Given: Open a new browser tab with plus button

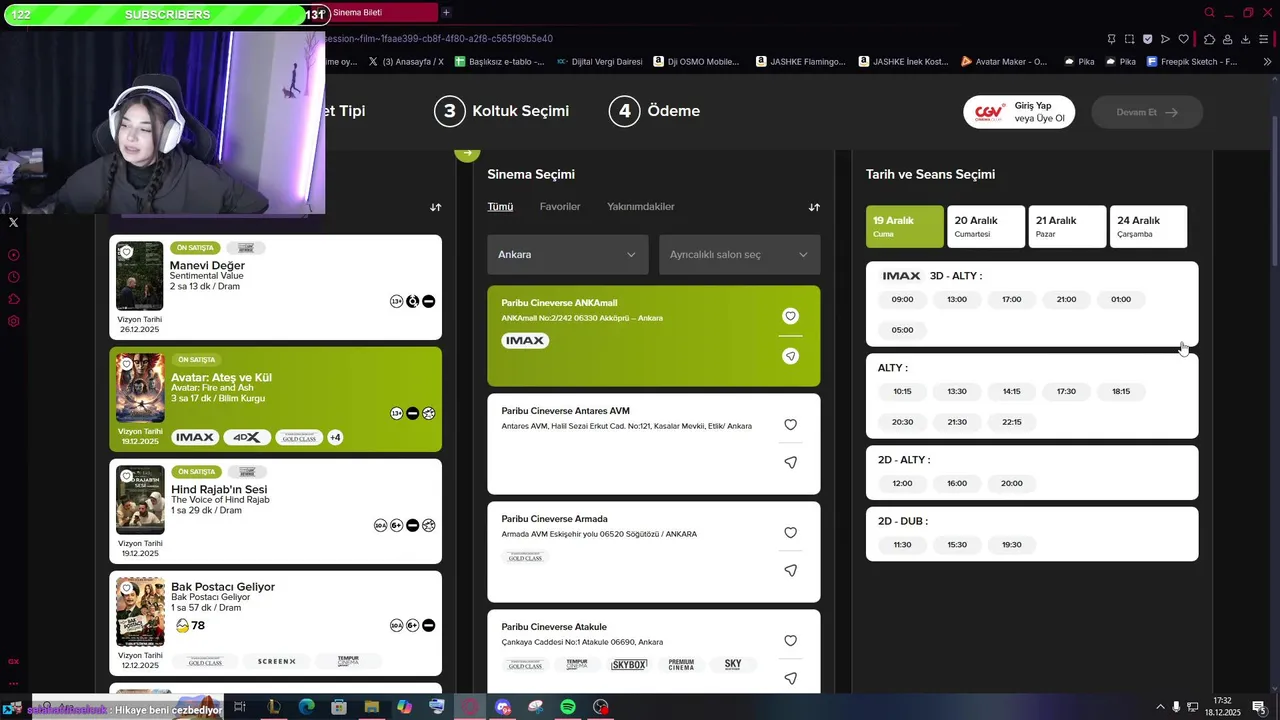Looking at the screenshot, I should [x=446, y=12].
